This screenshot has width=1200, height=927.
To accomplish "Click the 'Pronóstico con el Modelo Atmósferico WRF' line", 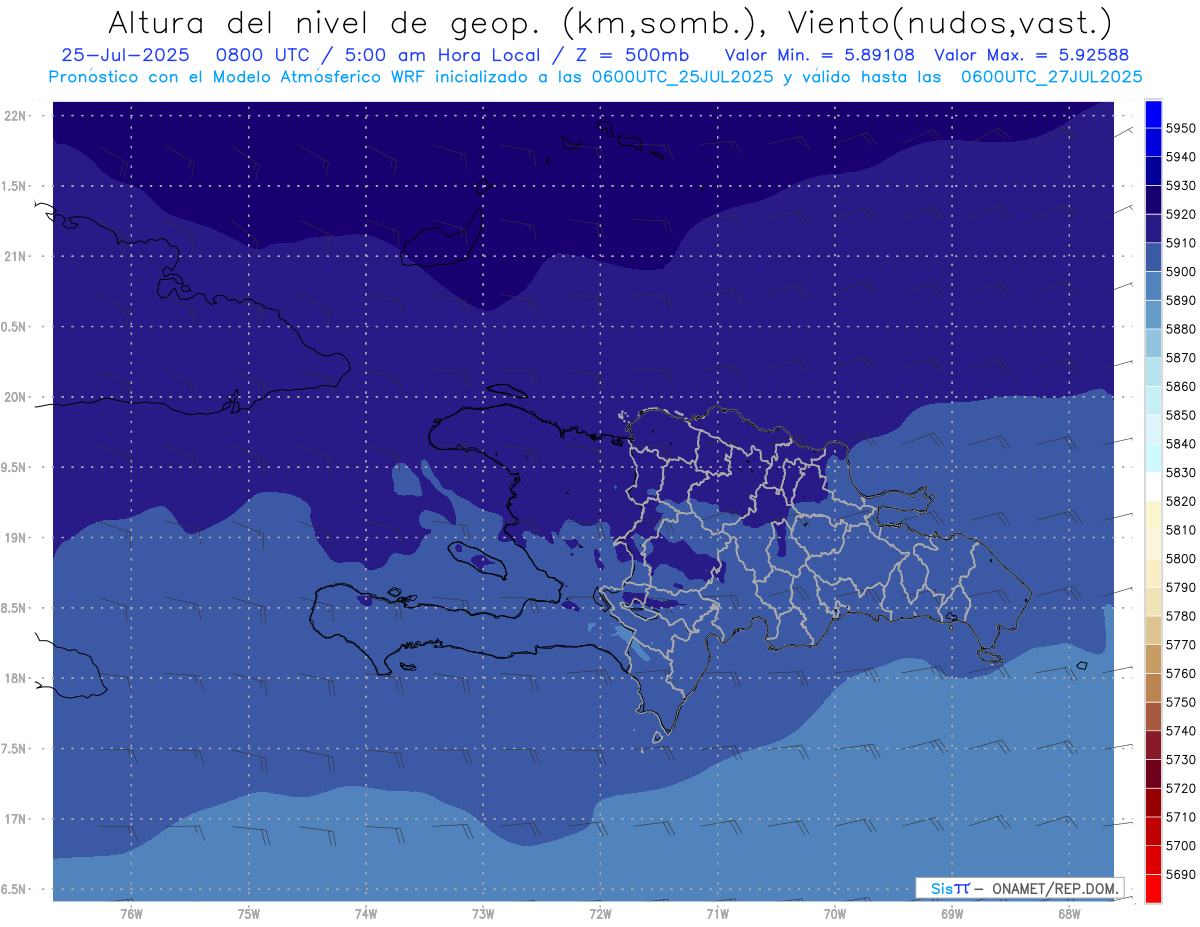I will point(596,76).
